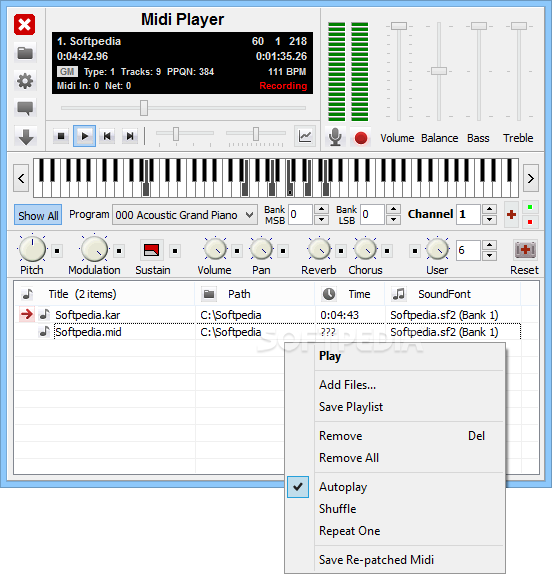Click the speech bubble lyrics icon
Image resolution: width=552 pixels, height=574 pixels.
point(25,108)
